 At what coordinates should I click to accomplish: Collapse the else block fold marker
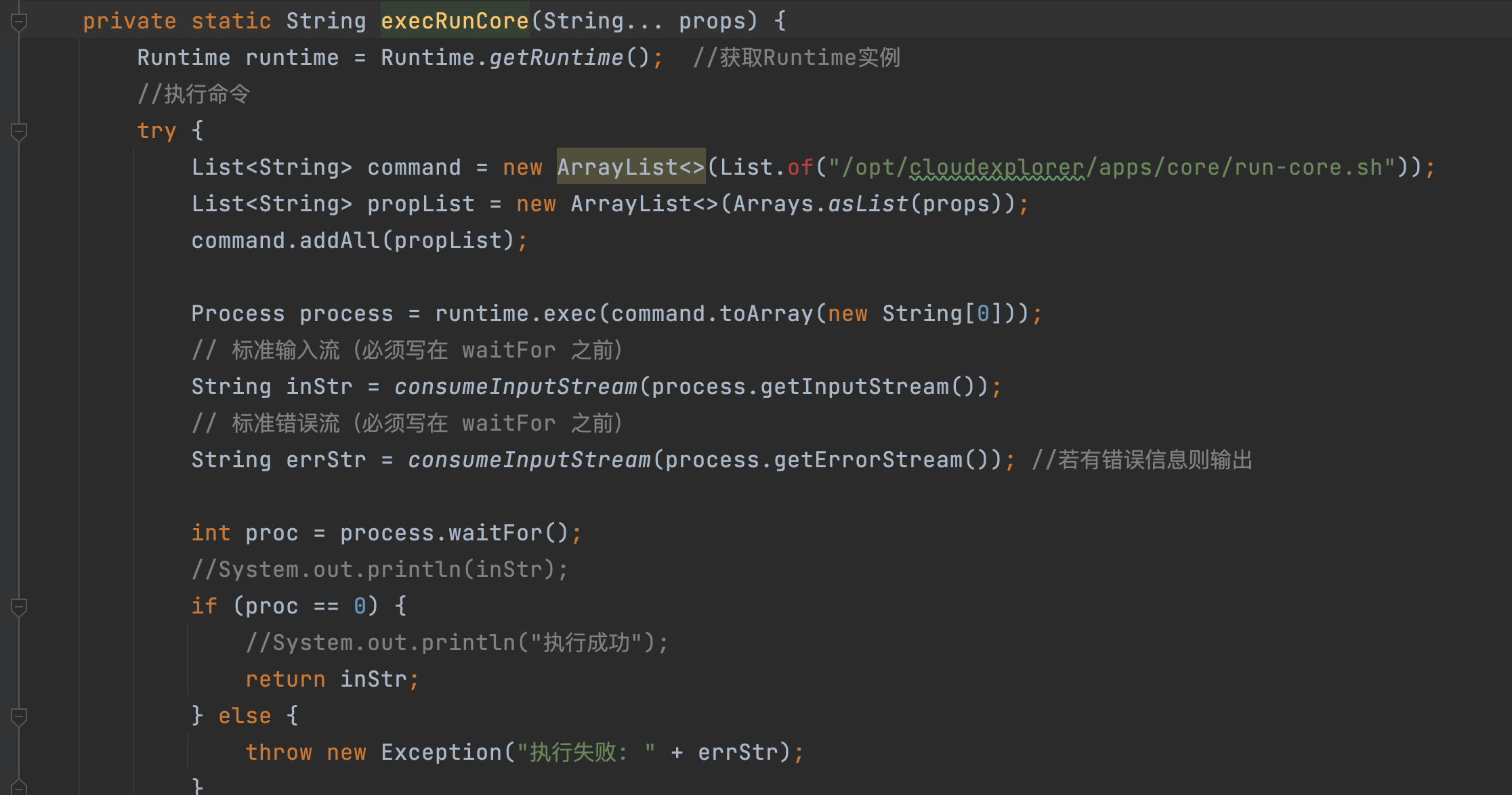coord(19,716)
